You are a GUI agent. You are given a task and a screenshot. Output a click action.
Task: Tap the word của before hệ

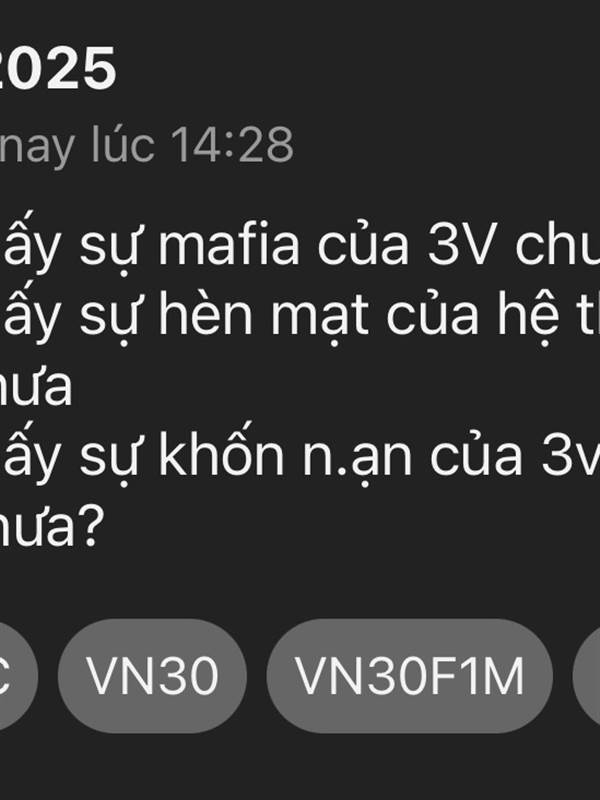433,316
